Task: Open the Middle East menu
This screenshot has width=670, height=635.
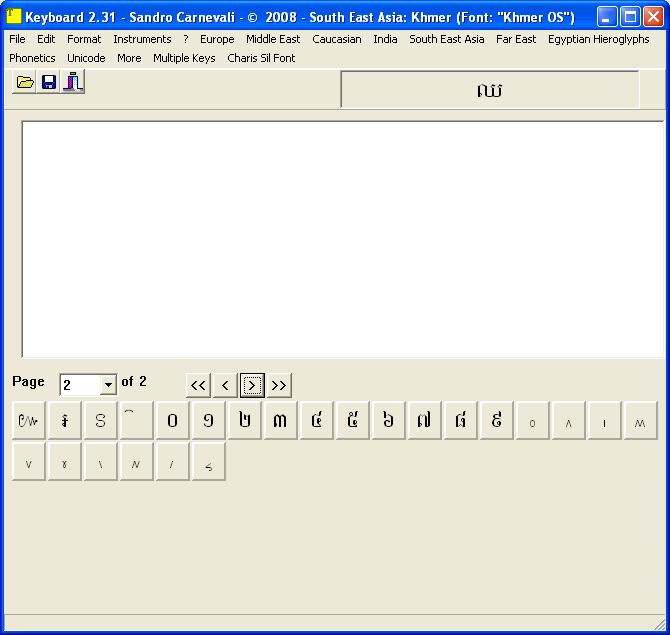Action: pos(273,39)
